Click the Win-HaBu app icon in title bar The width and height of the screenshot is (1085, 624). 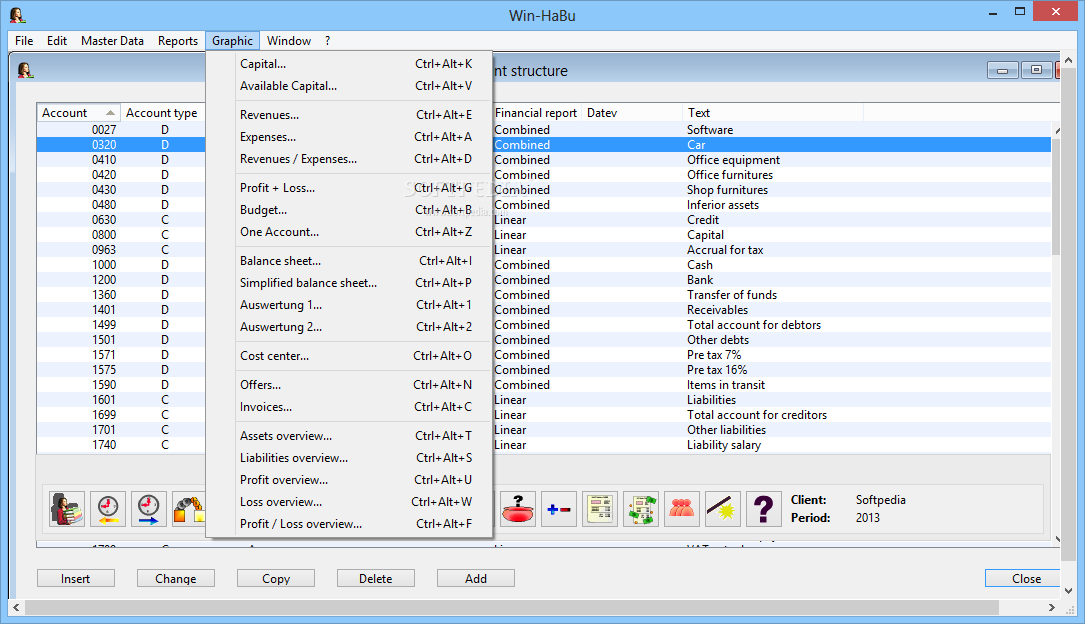[x=17, y=15]
